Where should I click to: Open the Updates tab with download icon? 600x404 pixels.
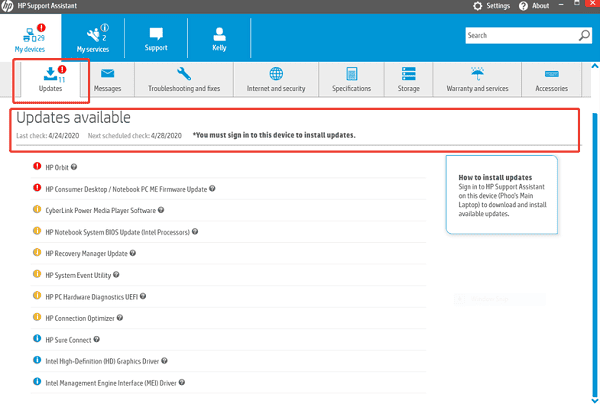[50, 78]
